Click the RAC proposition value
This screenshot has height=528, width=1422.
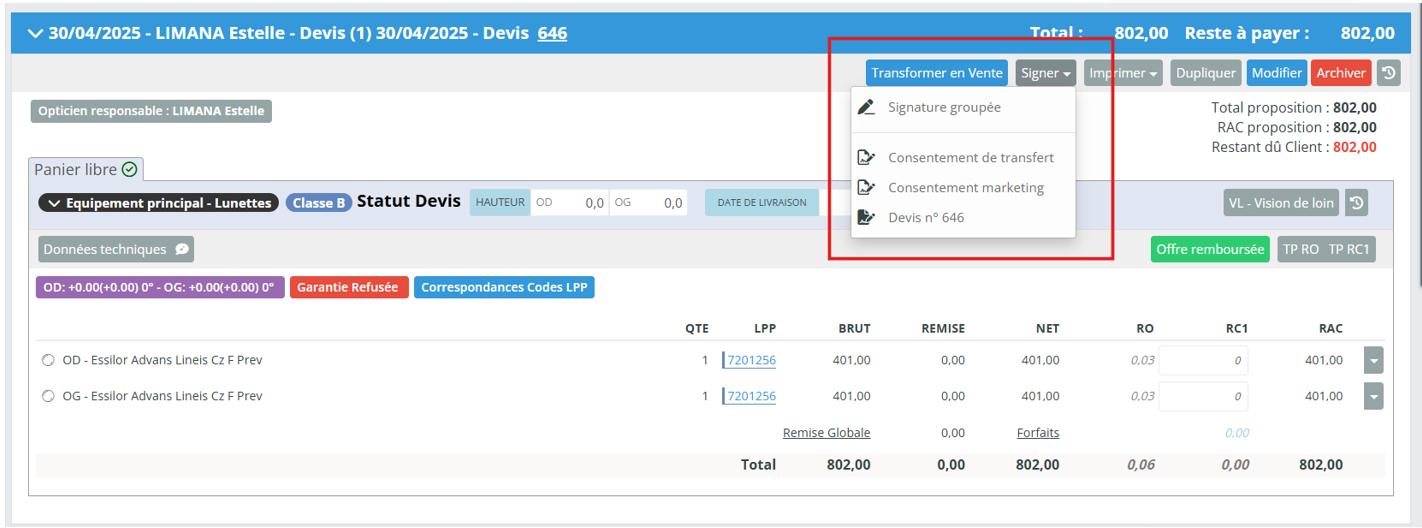coord(1354,127)
